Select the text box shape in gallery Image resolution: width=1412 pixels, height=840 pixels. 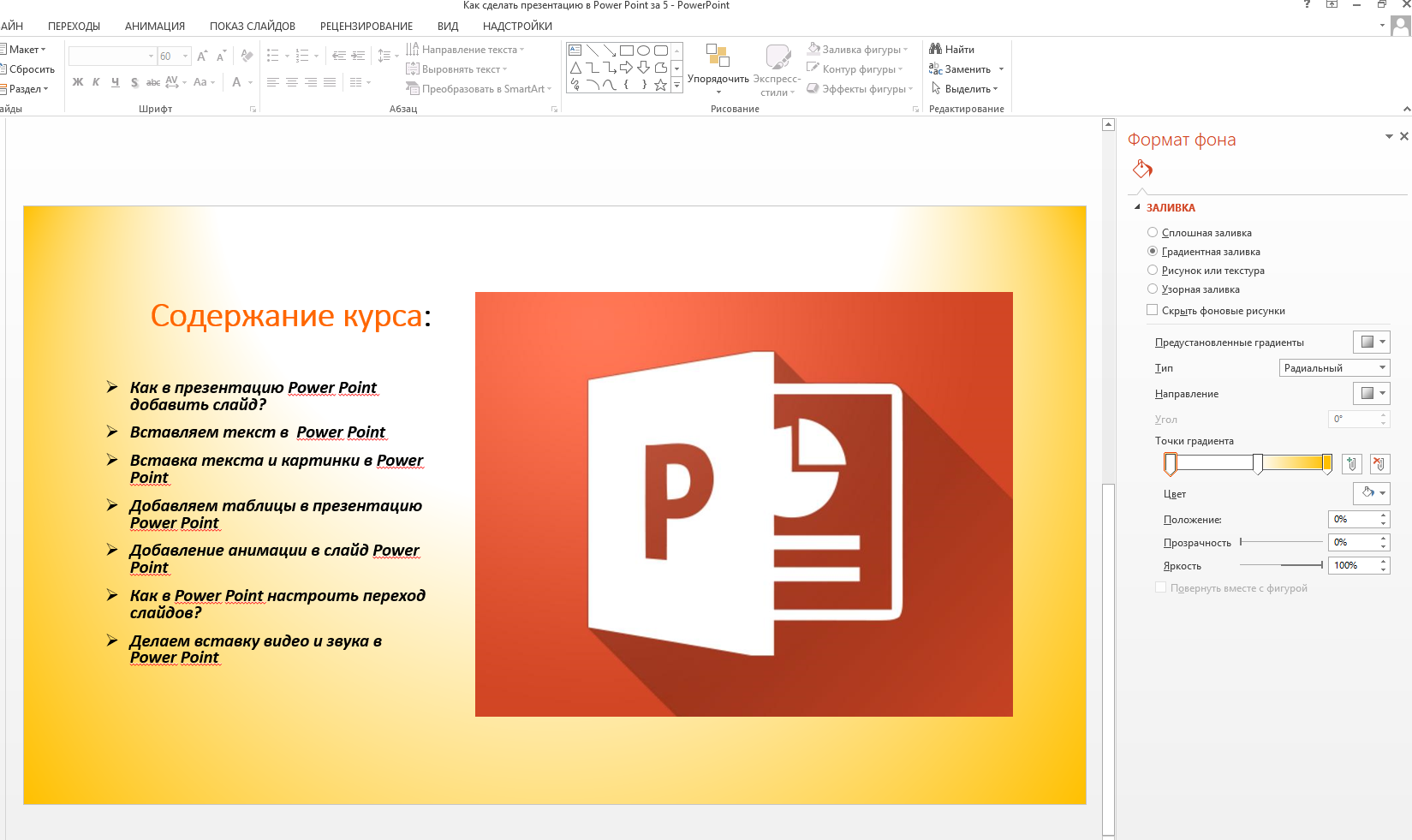575,51
